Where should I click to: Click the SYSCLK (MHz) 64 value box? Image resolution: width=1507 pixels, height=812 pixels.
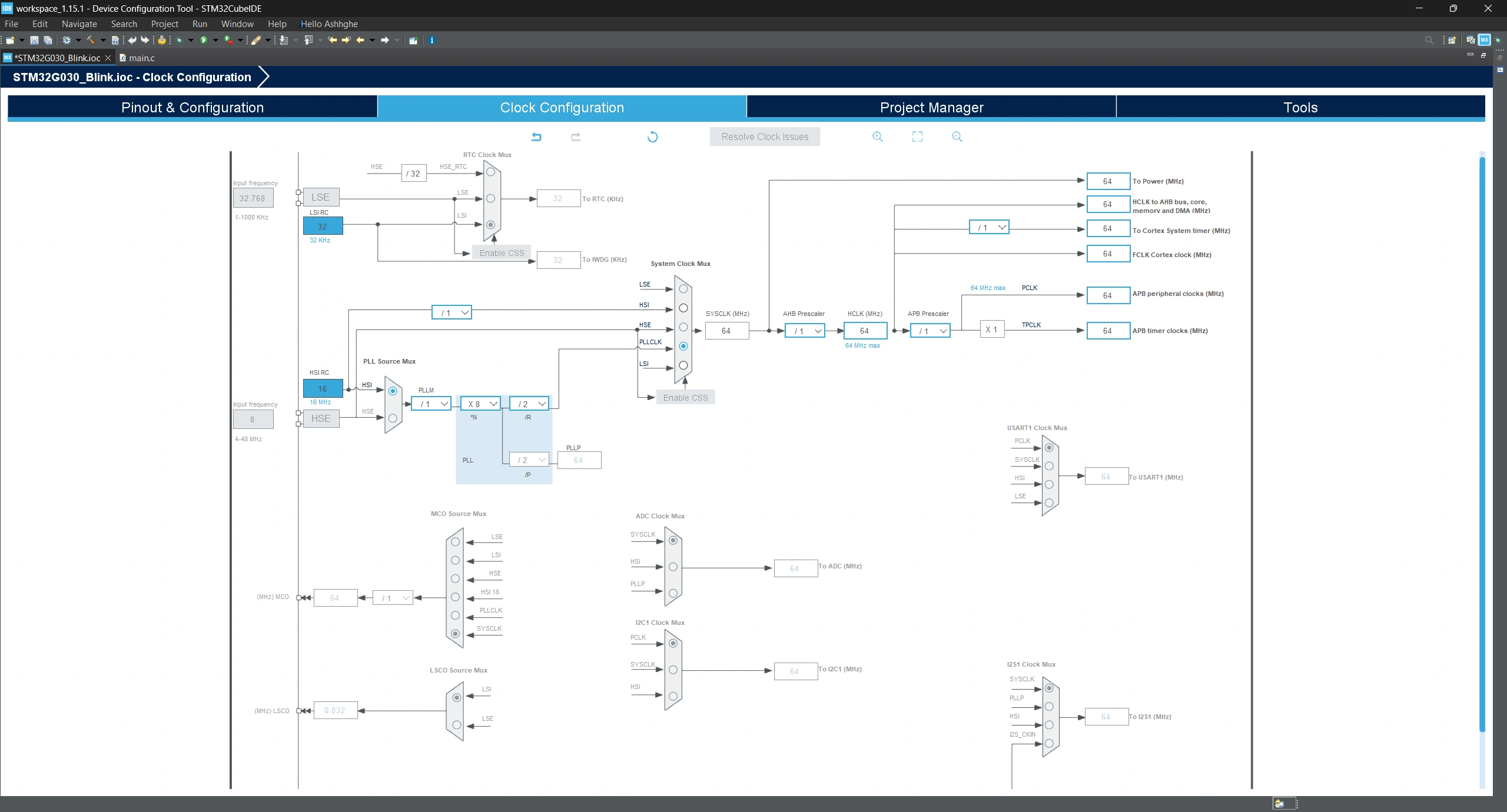(726, 331)
